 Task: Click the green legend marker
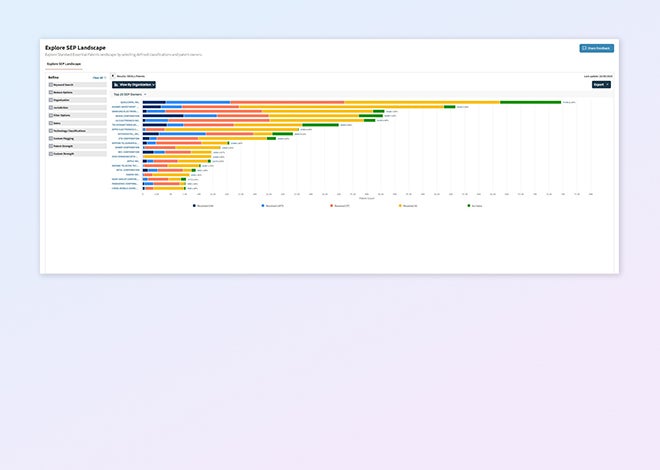469,205
